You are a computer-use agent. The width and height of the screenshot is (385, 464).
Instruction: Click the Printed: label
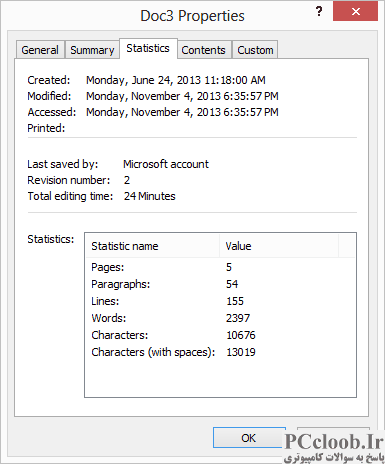pyautogui.click(x=46, y=128)
